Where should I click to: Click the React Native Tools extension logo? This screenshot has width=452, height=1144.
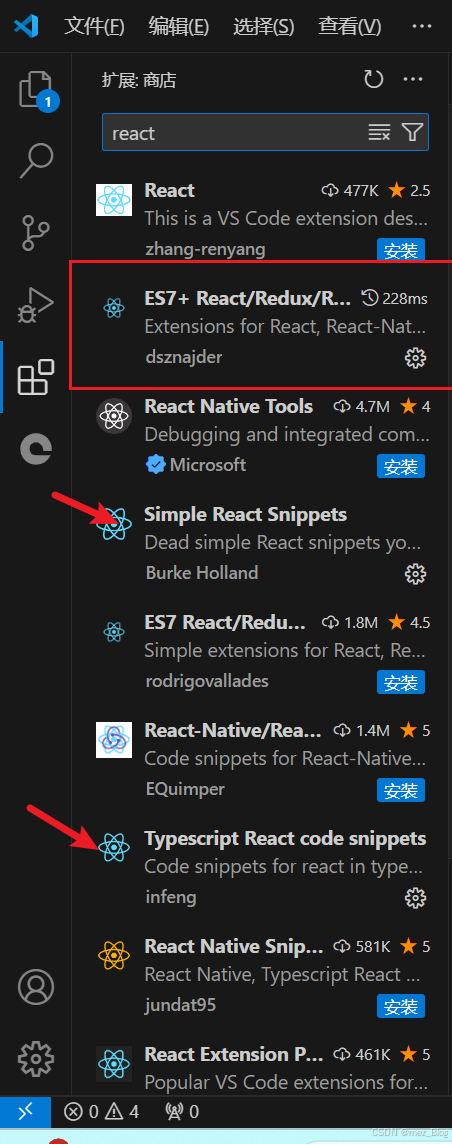(x=114, y=416)
